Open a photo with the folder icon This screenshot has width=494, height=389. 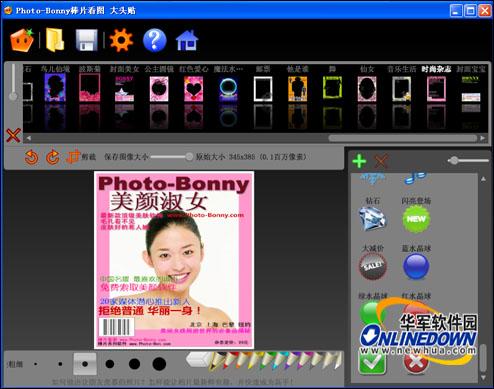pyautogui.click(x=55, y=40)
